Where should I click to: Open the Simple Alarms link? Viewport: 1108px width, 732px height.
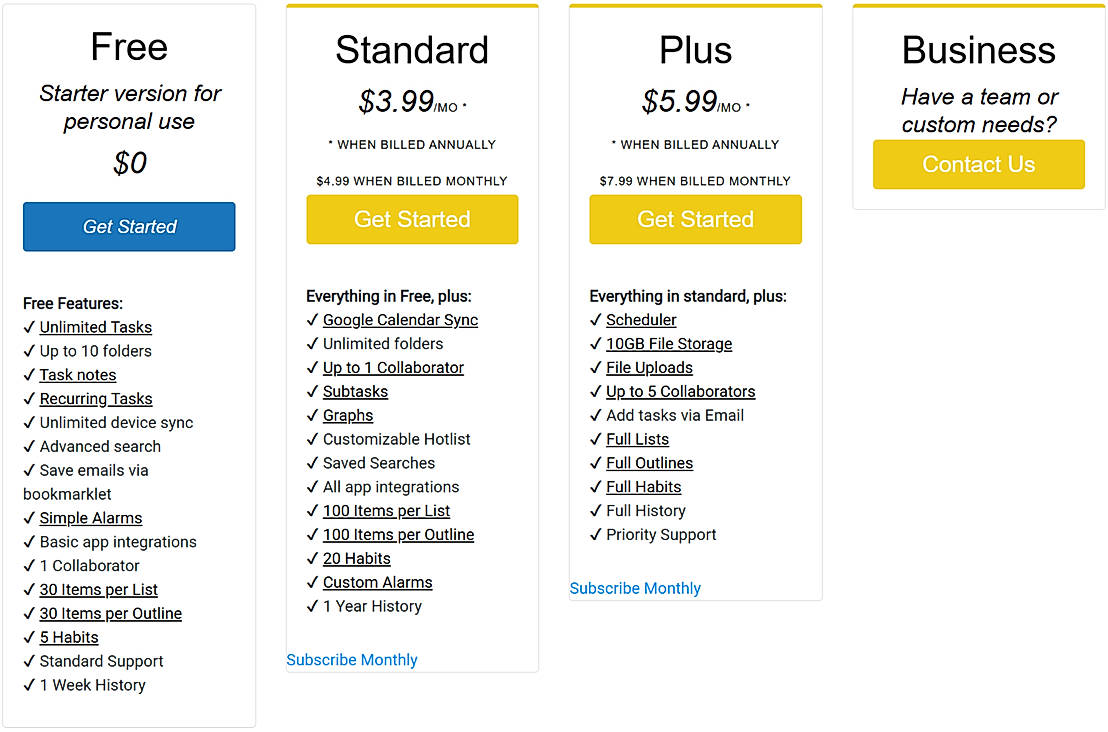pyautogui.click(x=91, y=518)
